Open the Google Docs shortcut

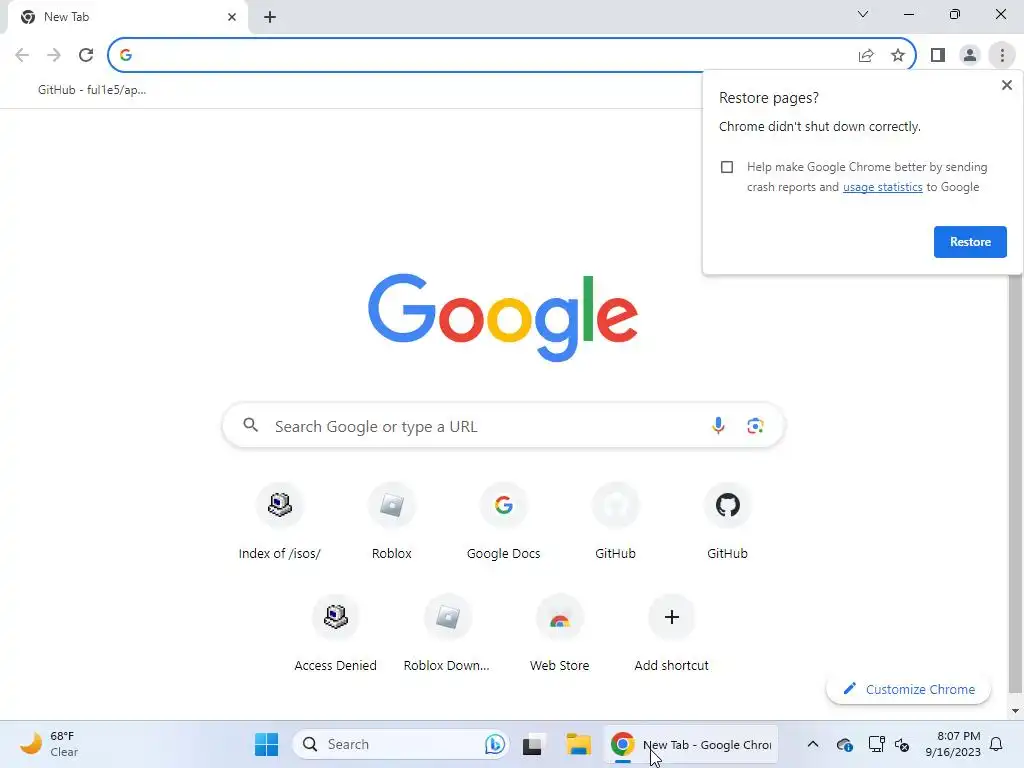504,522
